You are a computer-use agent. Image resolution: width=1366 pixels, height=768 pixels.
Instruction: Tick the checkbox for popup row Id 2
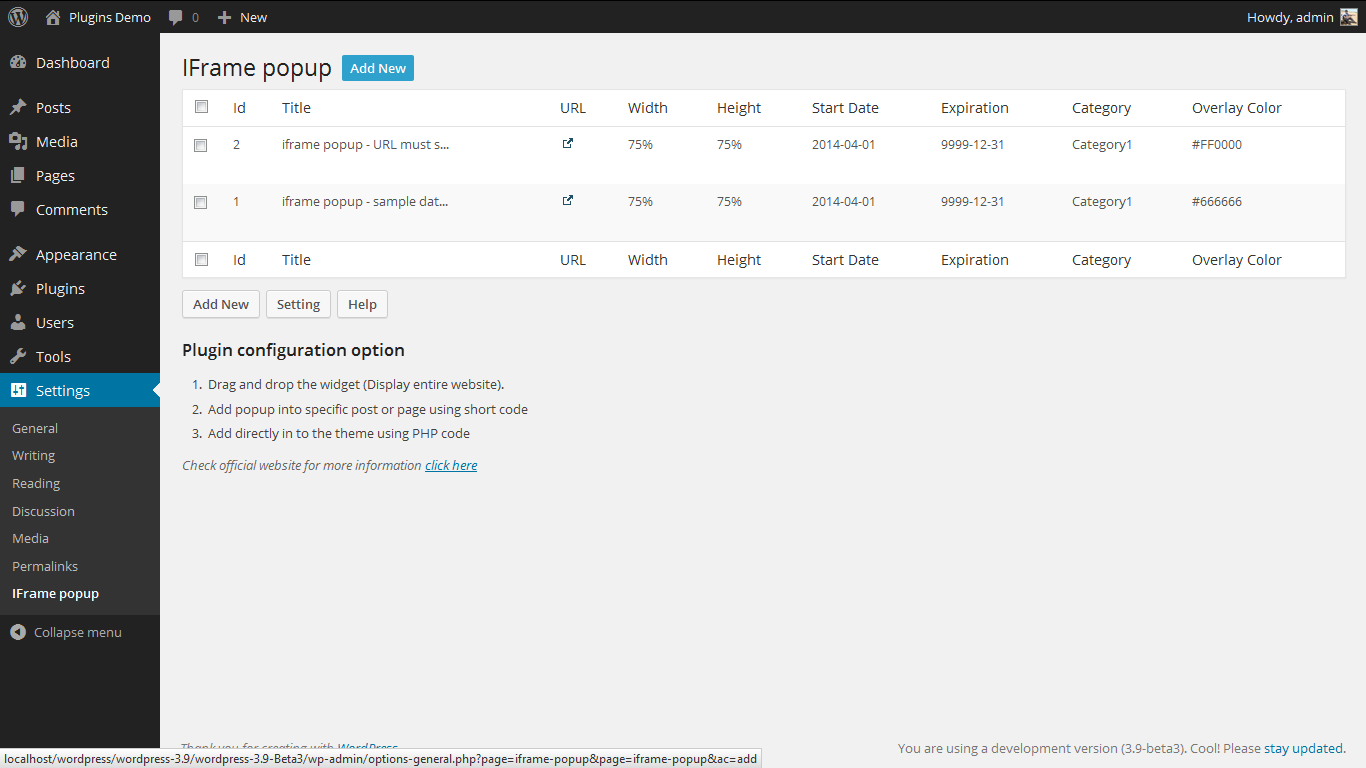coord(201,145)
